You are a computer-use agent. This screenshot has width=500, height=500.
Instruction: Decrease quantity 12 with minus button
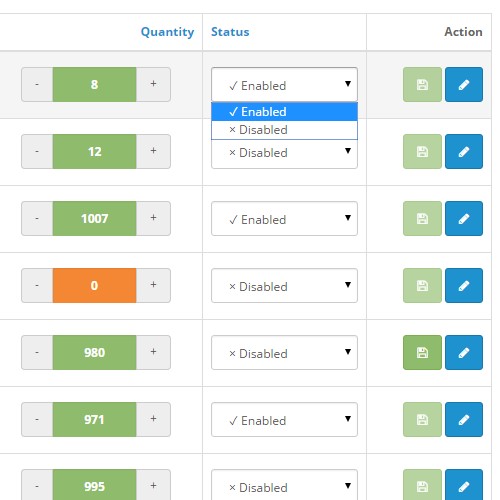tap(37, 151)
